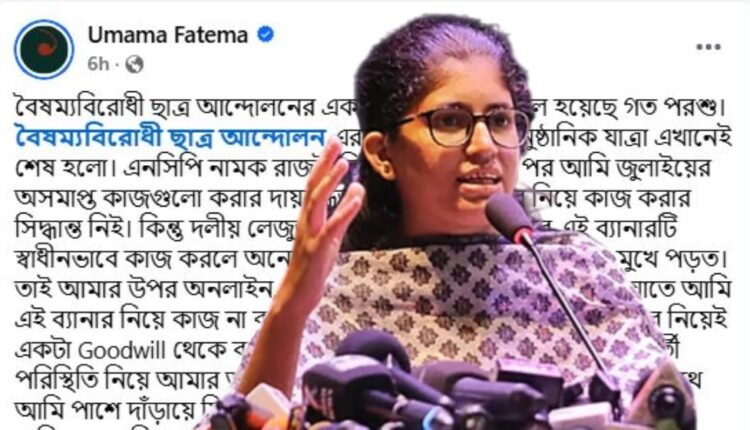The width and height of the screenshot is (750, 430).
Task: Click the words শেষ হলো। in the post
Action: coord(65,168)
